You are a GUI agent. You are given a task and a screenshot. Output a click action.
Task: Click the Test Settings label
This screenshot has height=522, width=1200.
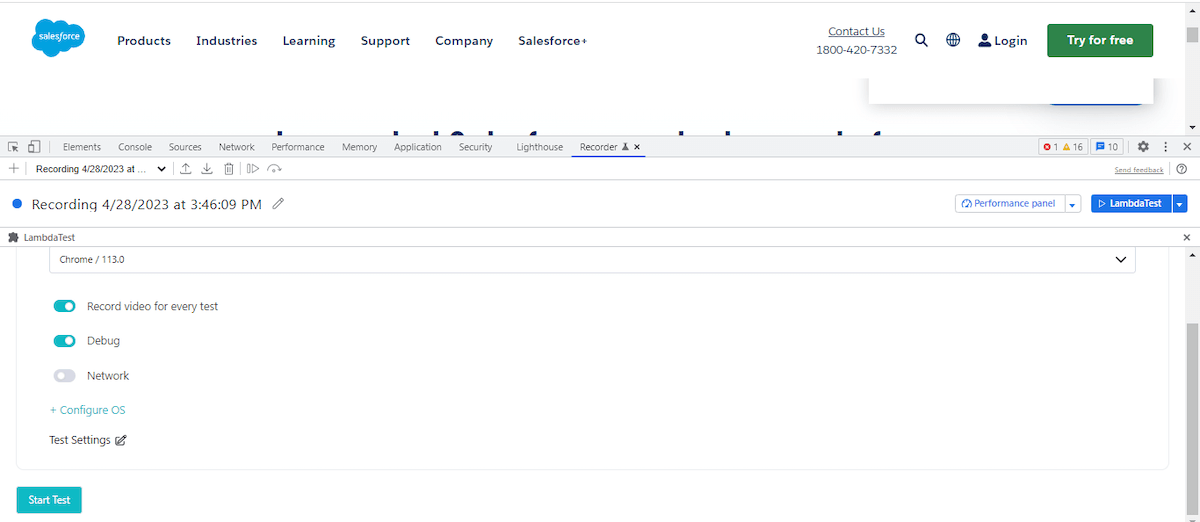[80, 440]
